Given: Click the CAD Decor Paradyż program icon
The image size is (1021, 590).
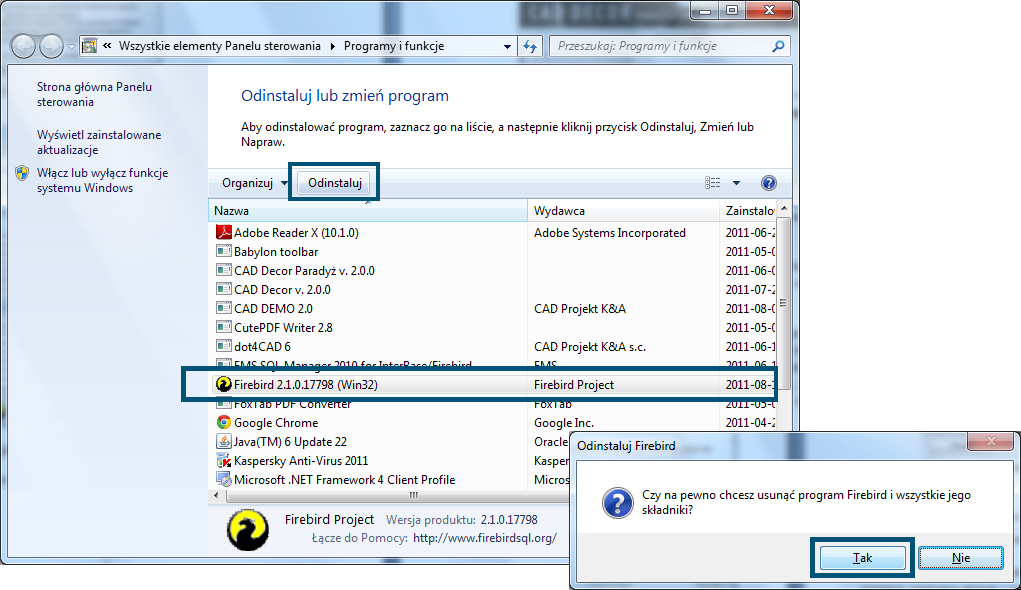Looking at the screenshot, I should [x=223, y=270].
